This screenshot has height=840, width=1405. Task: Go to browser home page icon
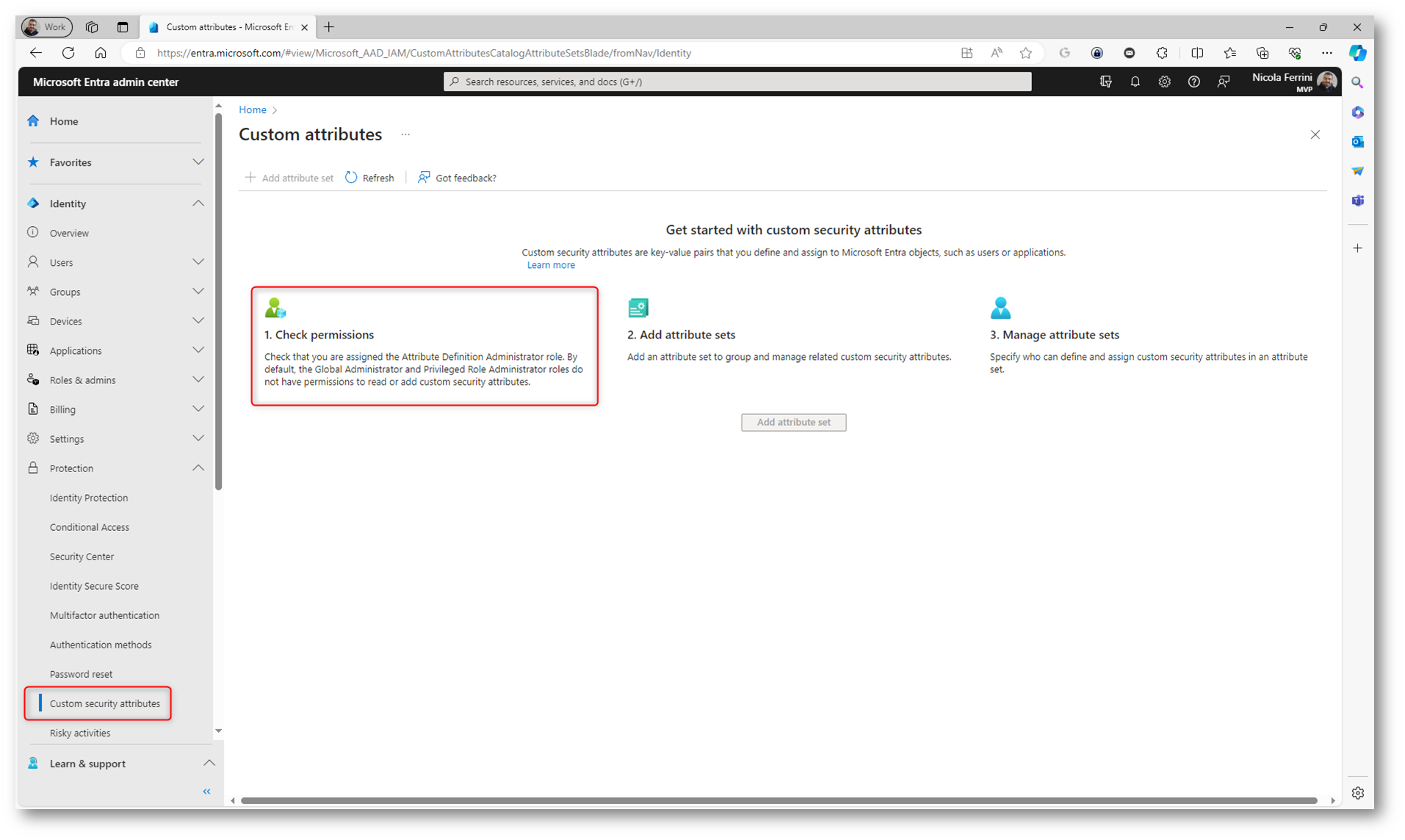tap(101, 53)
